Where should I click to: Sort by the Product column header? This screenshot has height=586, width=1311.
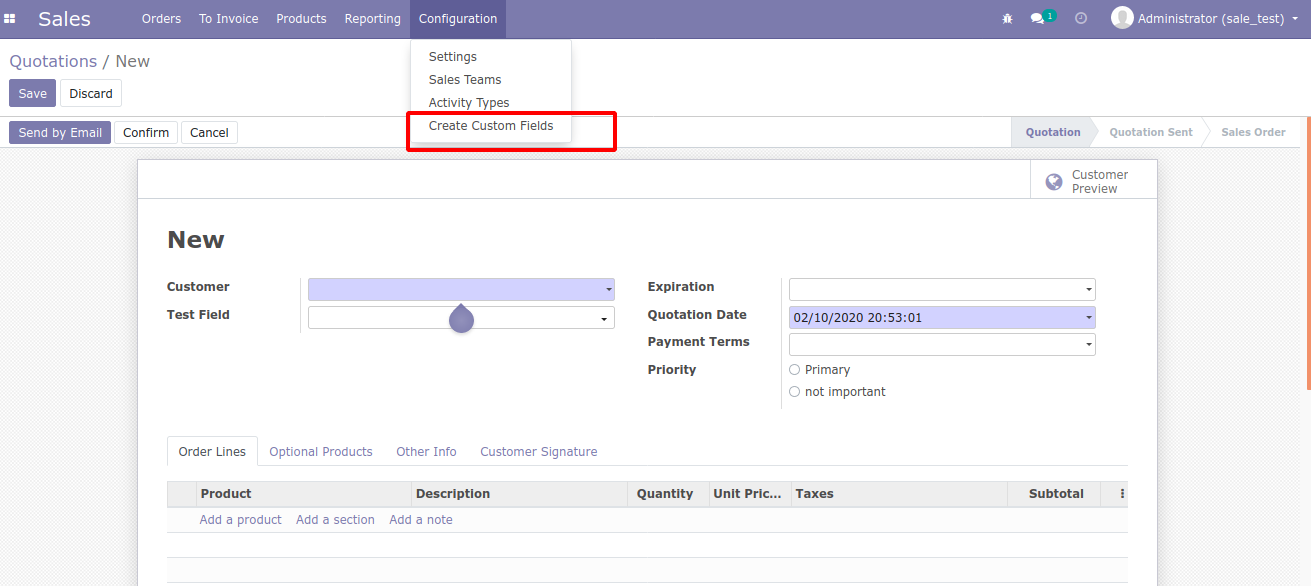coord(304,494)
